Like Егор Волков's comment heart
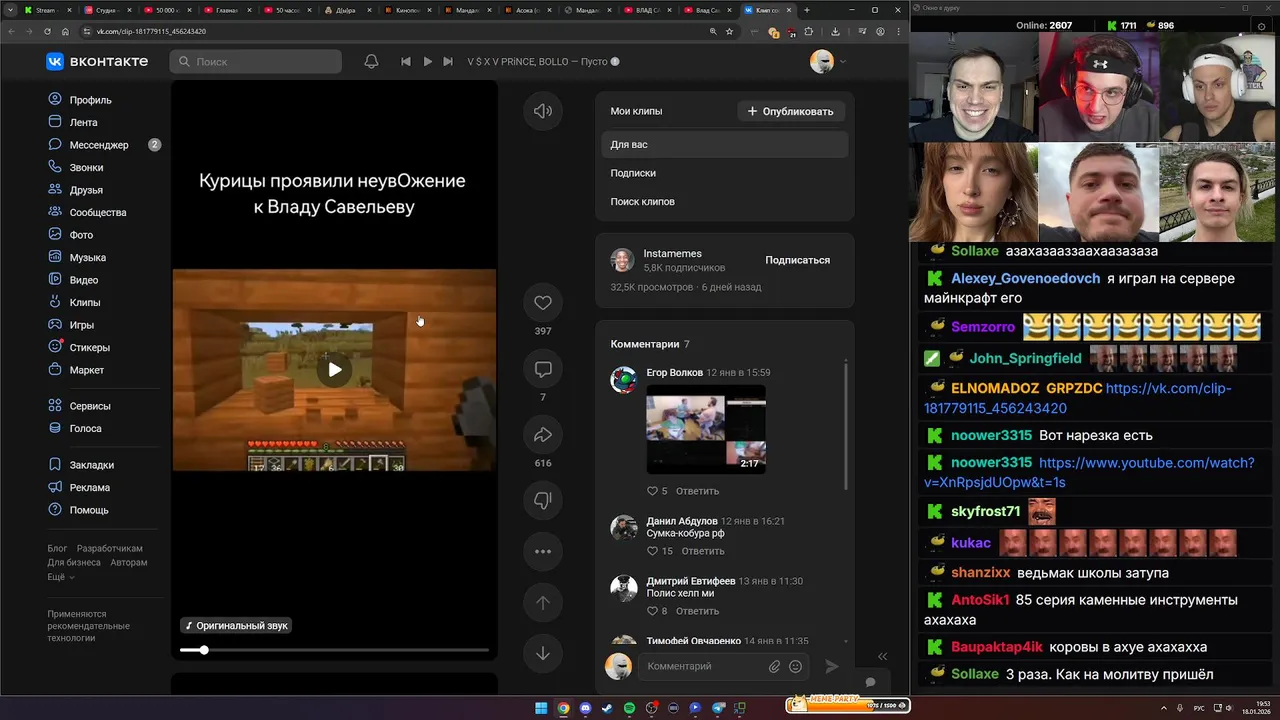The image size is (1280, 720). pyautogui.click(x=652, y=491)
